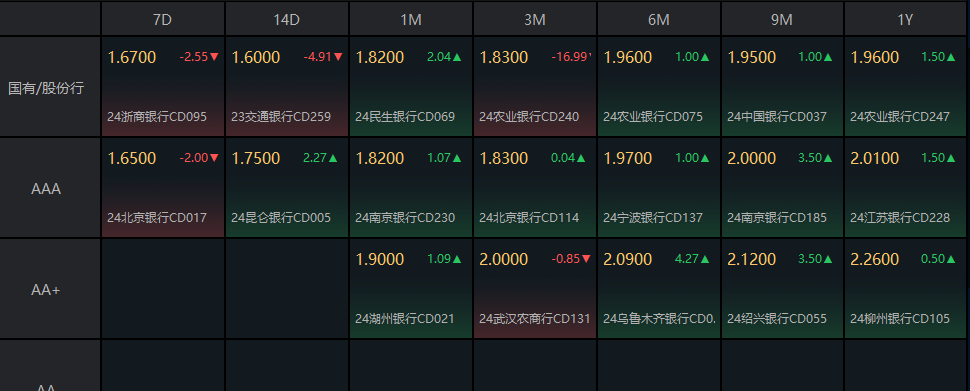Click the down arrow beside -0.85

click(x=586, y=259)
